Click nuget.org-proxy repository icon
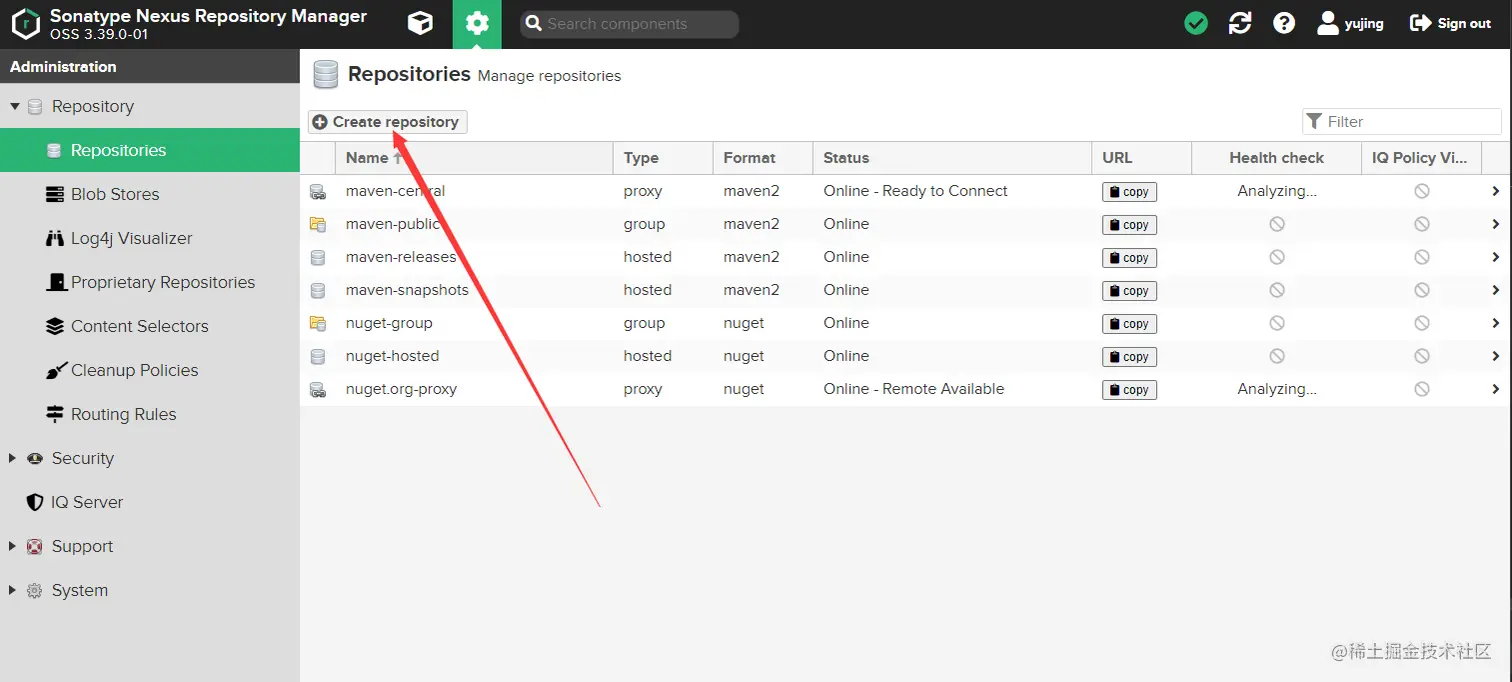Screen dimensions: 1512x682 [318, 389]
